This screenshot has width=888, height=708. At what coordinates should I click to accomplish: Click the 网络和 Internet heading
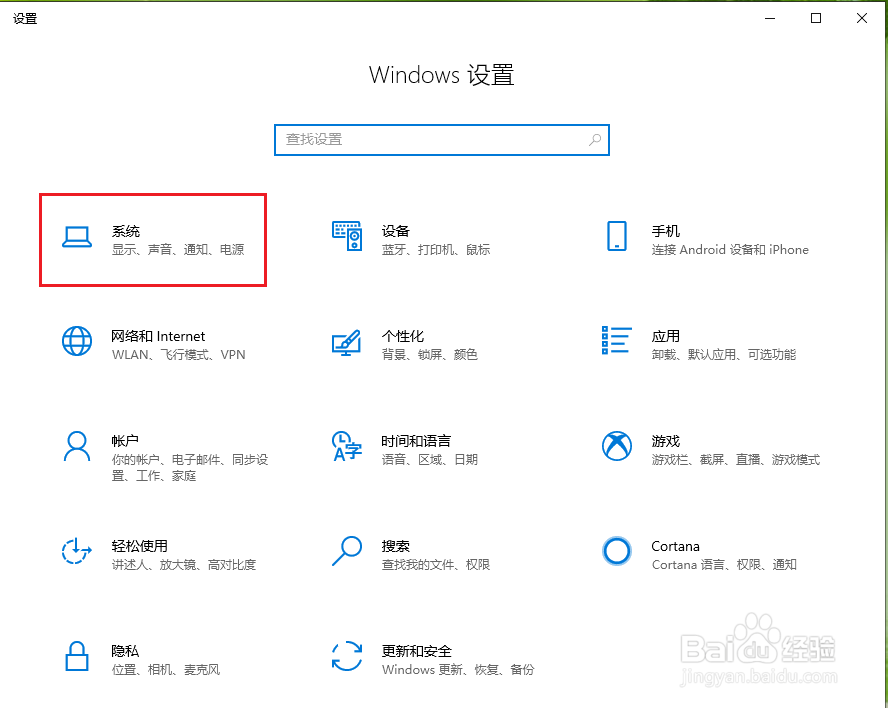(158, 336)
